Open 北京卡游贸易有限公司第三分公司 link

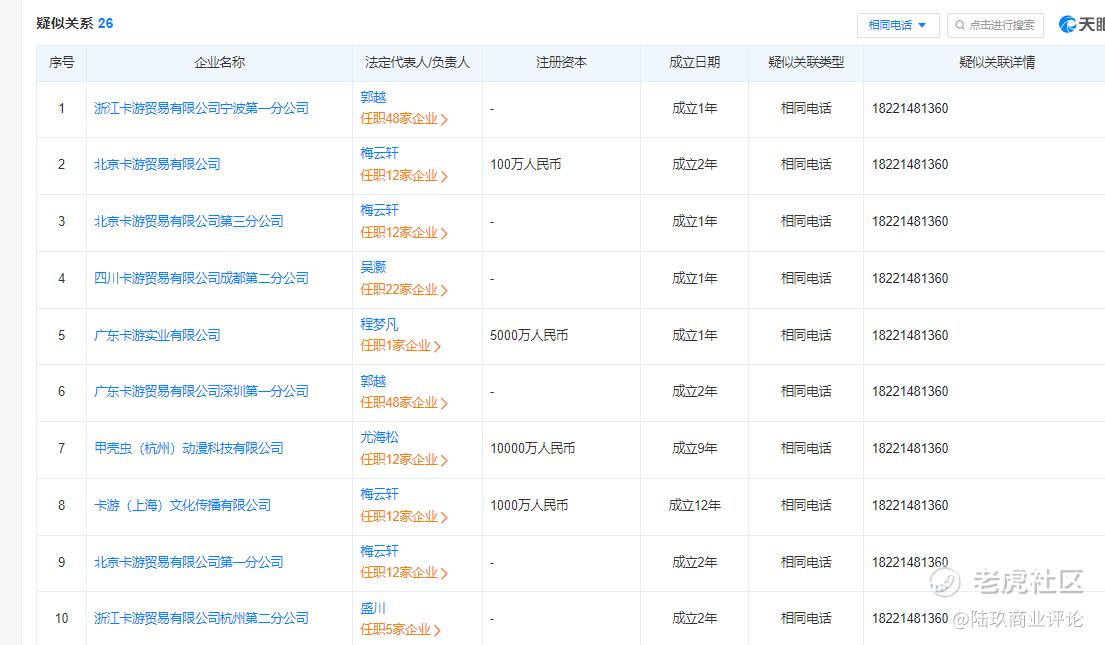coord(189,221)
